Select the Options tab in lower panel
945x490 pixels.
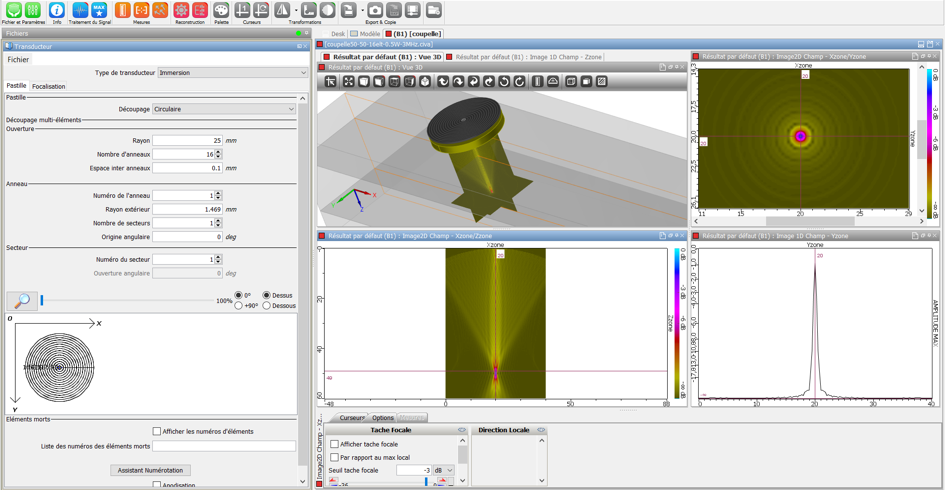click(383, 418)
